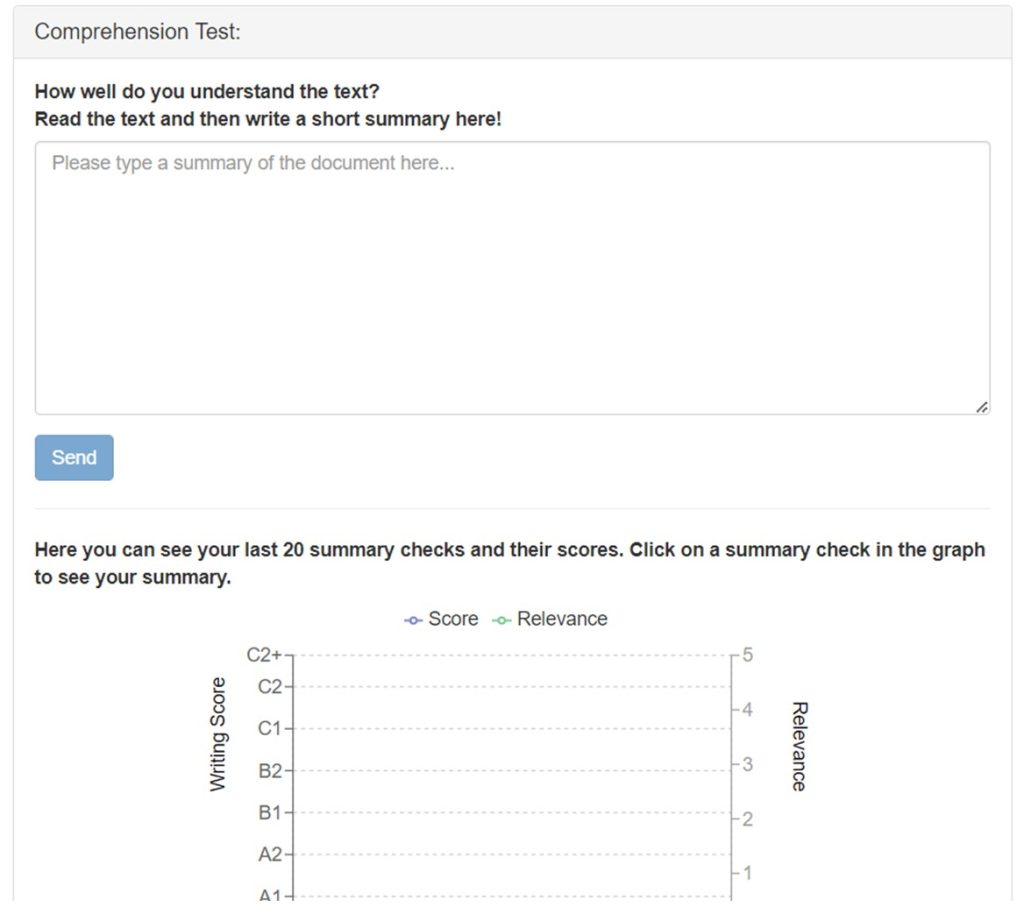Select the A2 writing score label

pyautogui.click(x=270, y=855)
